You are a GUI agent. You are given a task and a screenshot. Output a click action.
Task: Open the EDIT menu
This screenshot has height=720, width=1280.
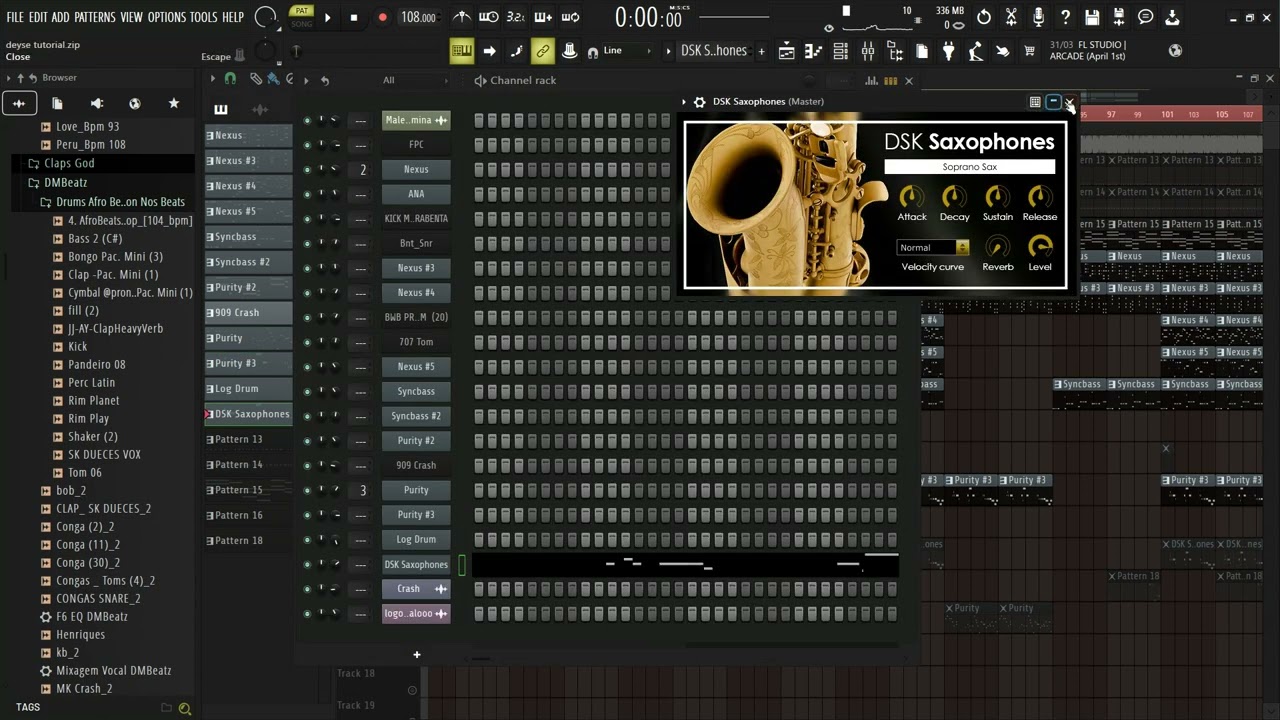coord(38,17)
